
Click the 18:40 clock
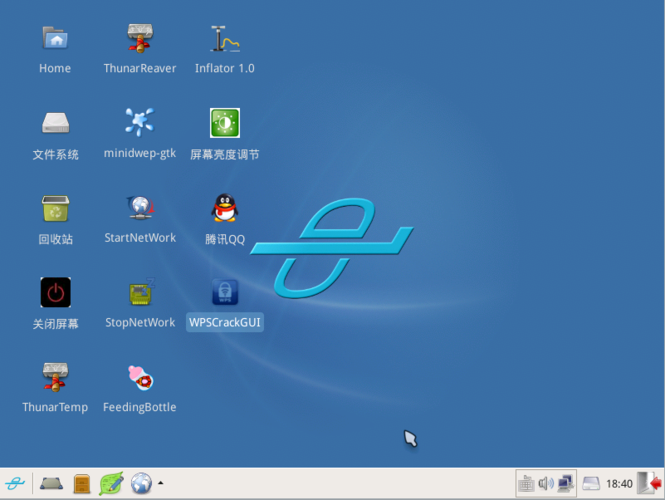click(619, 483)
